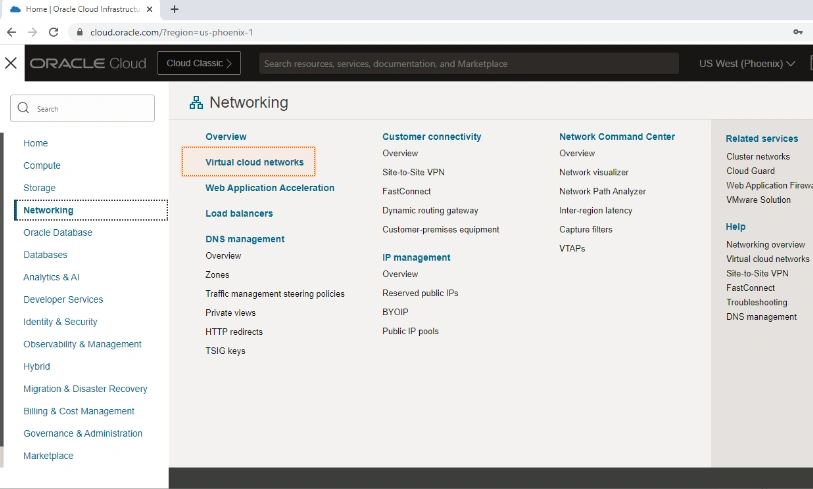Select Governance & Administration menu item
The height and width of the screenshot is (489, 813).
83,433
